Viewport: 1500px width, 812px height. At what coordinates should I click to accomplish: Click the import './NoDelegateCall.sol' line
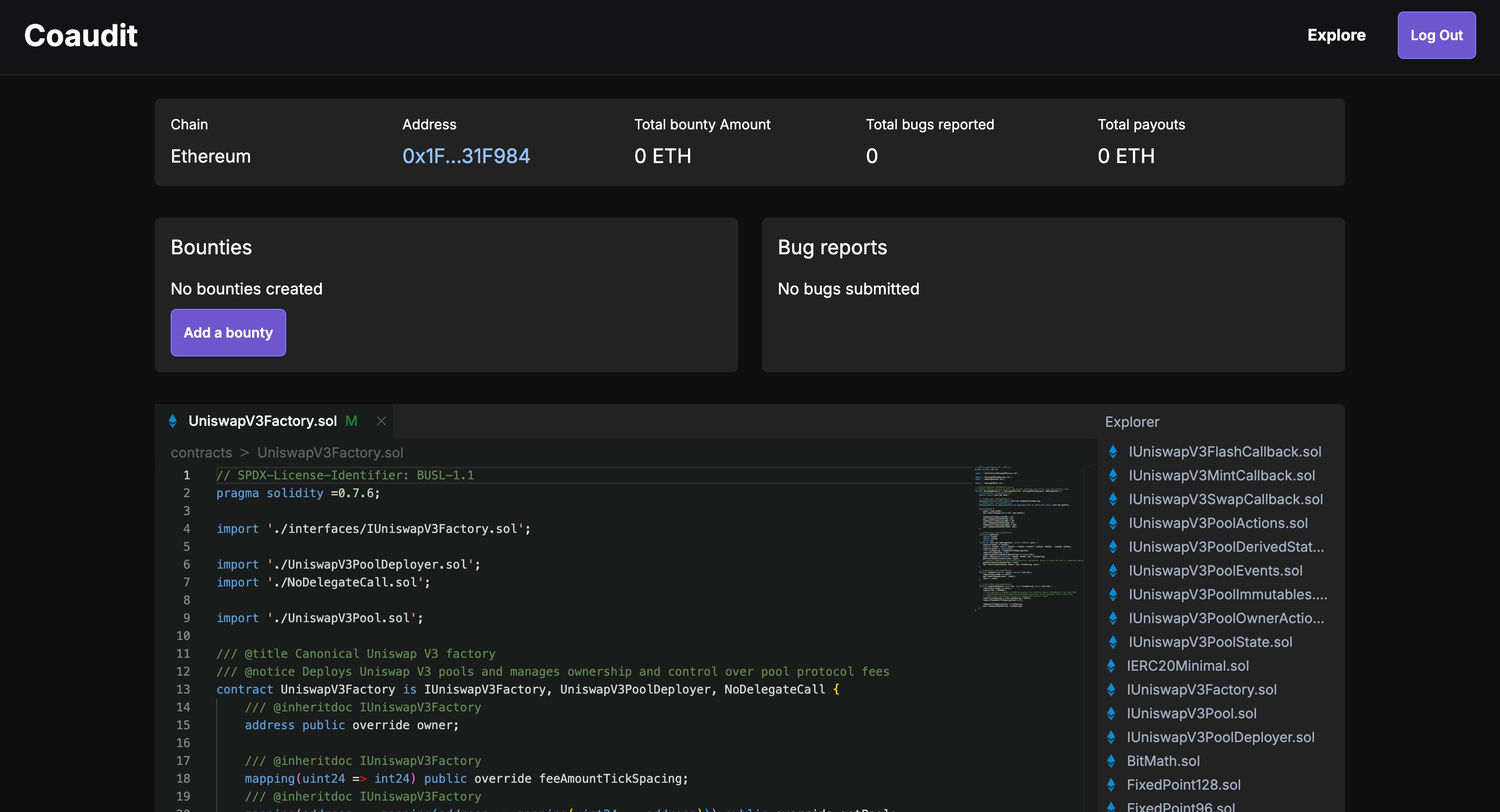[323, 582]
